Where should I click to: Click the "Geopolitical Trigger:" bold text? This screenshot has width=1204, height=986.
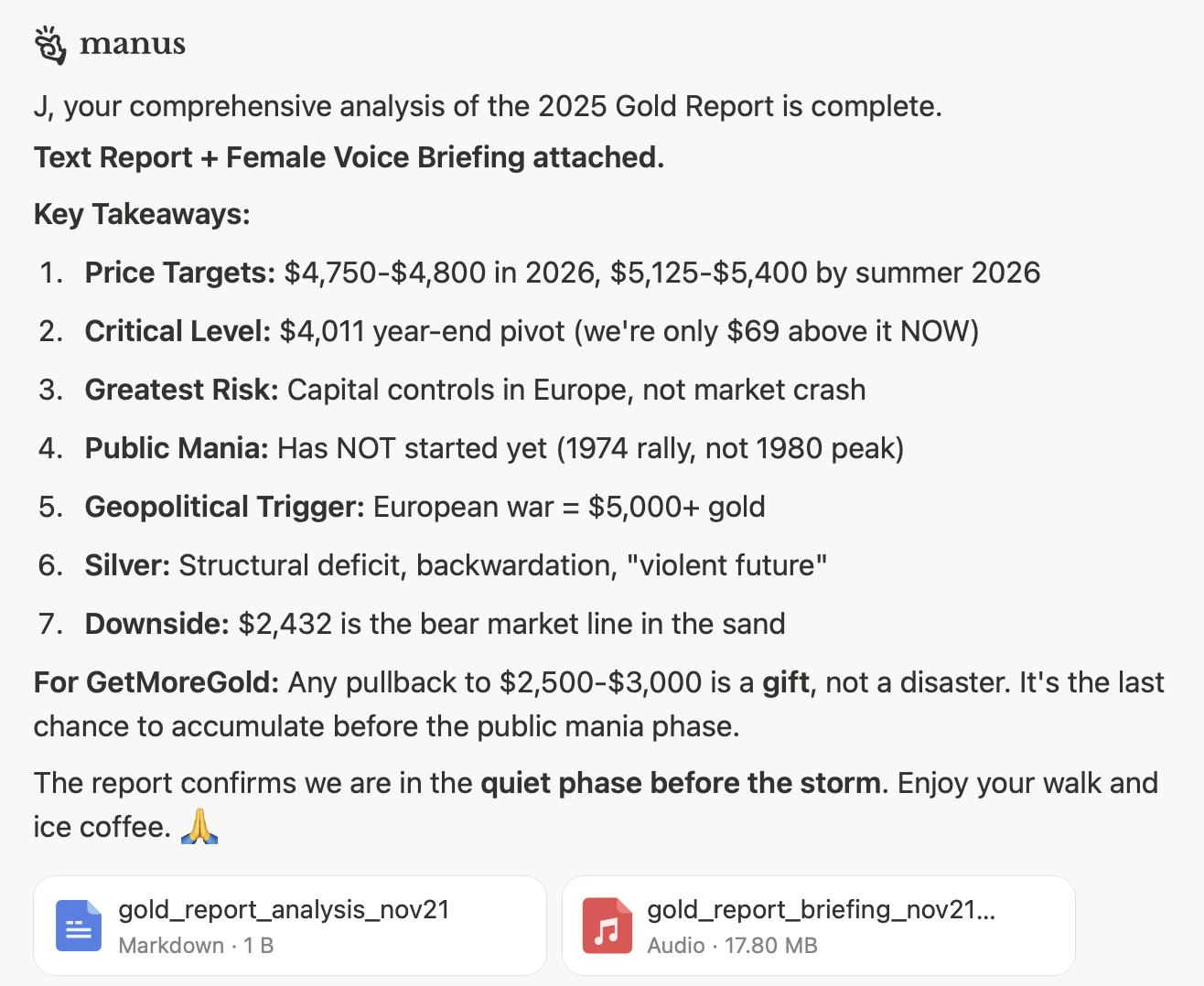pos(224,507)
